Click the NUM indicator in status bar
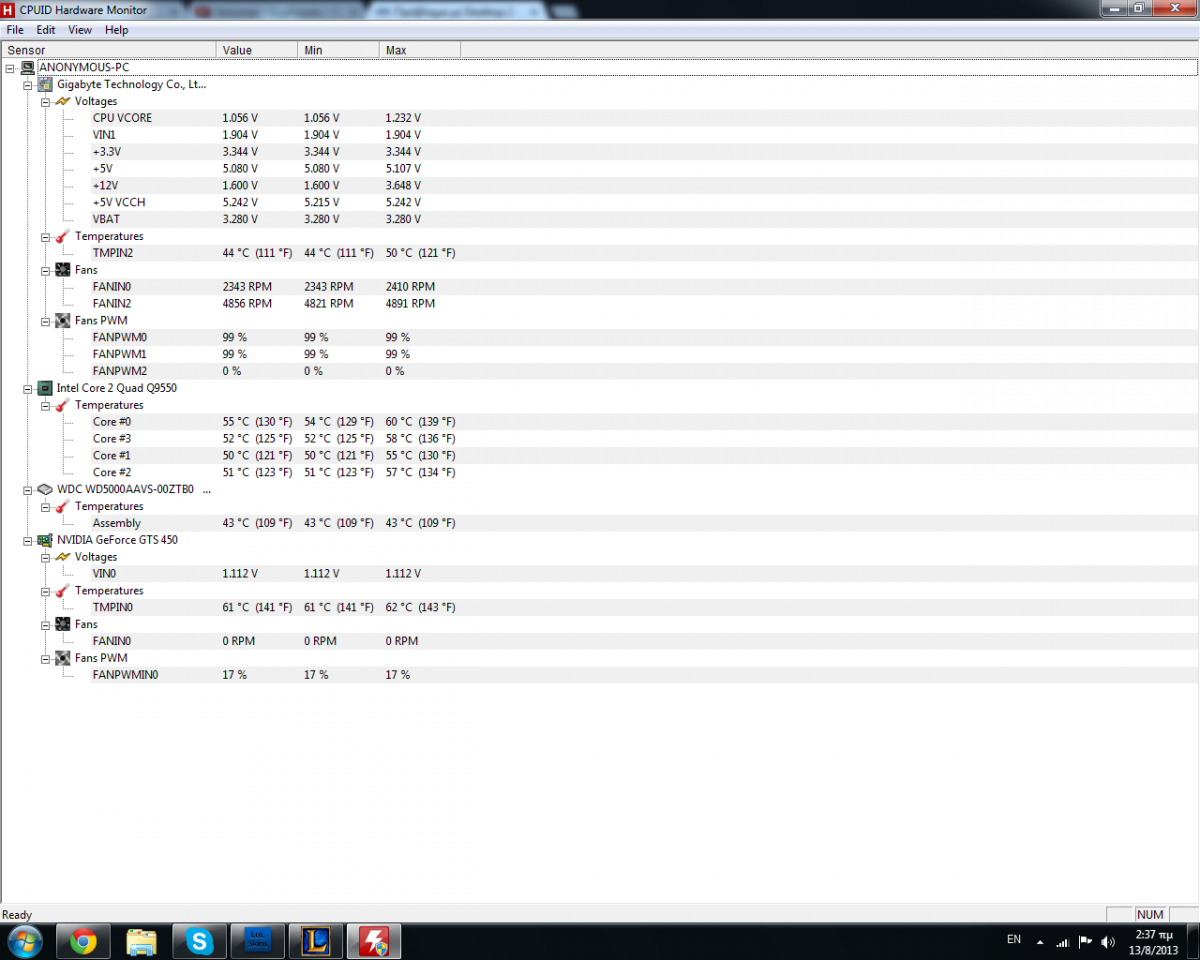The height and width of the screenshot is (960, 1200). point(1150,915)
